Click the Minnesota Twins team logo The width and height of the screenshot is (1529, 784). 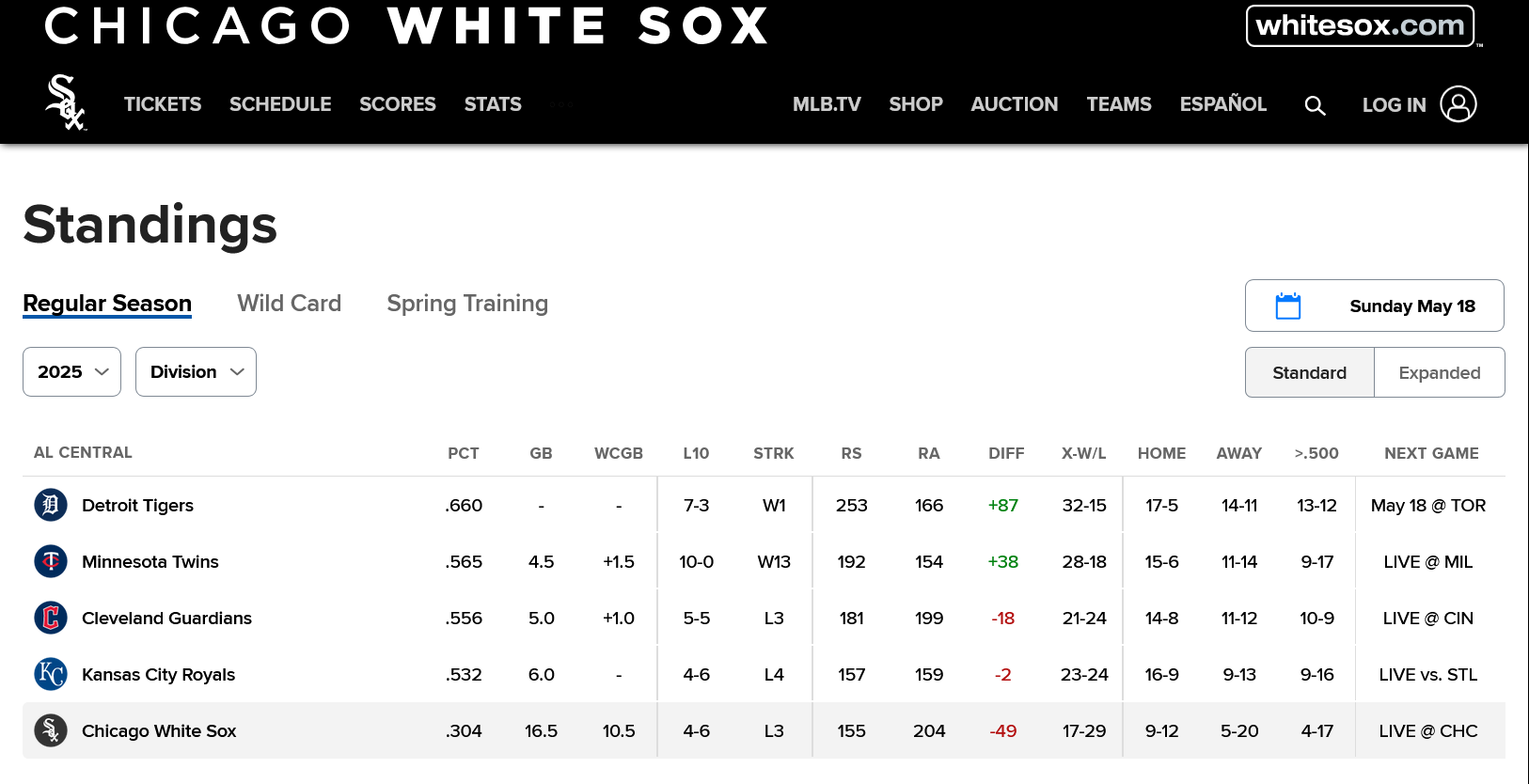point(51,561)
